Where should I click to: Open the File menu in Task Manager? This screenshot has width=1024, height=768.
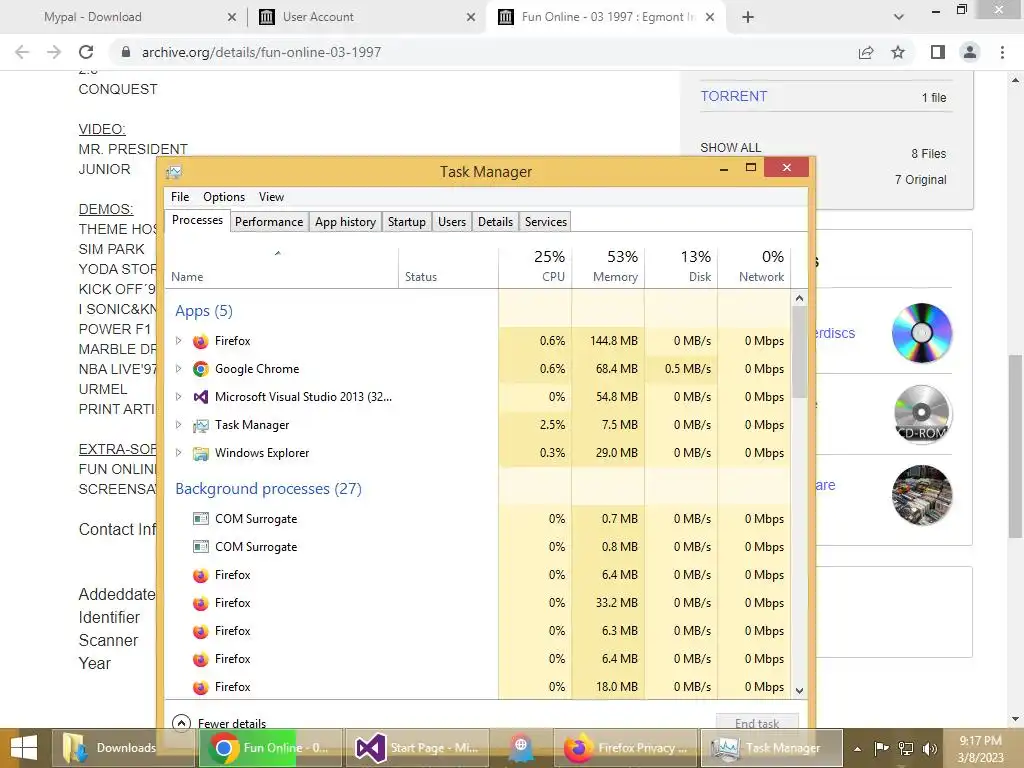click(180, 197)
